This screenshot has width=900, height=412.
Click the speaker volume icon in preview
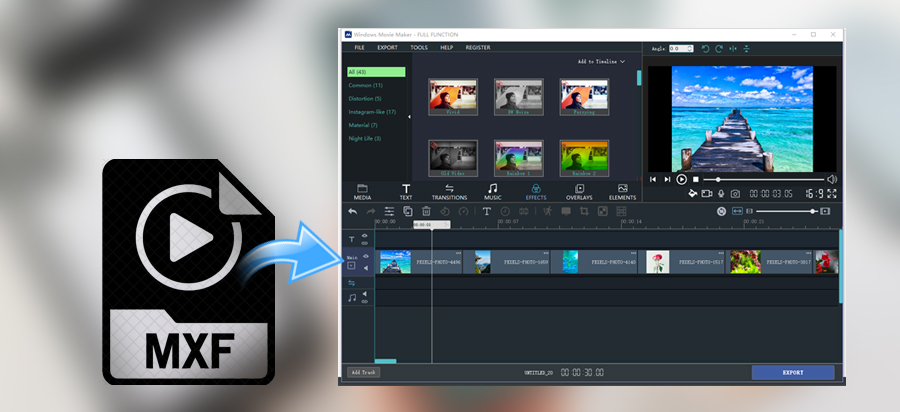[832, 179]
